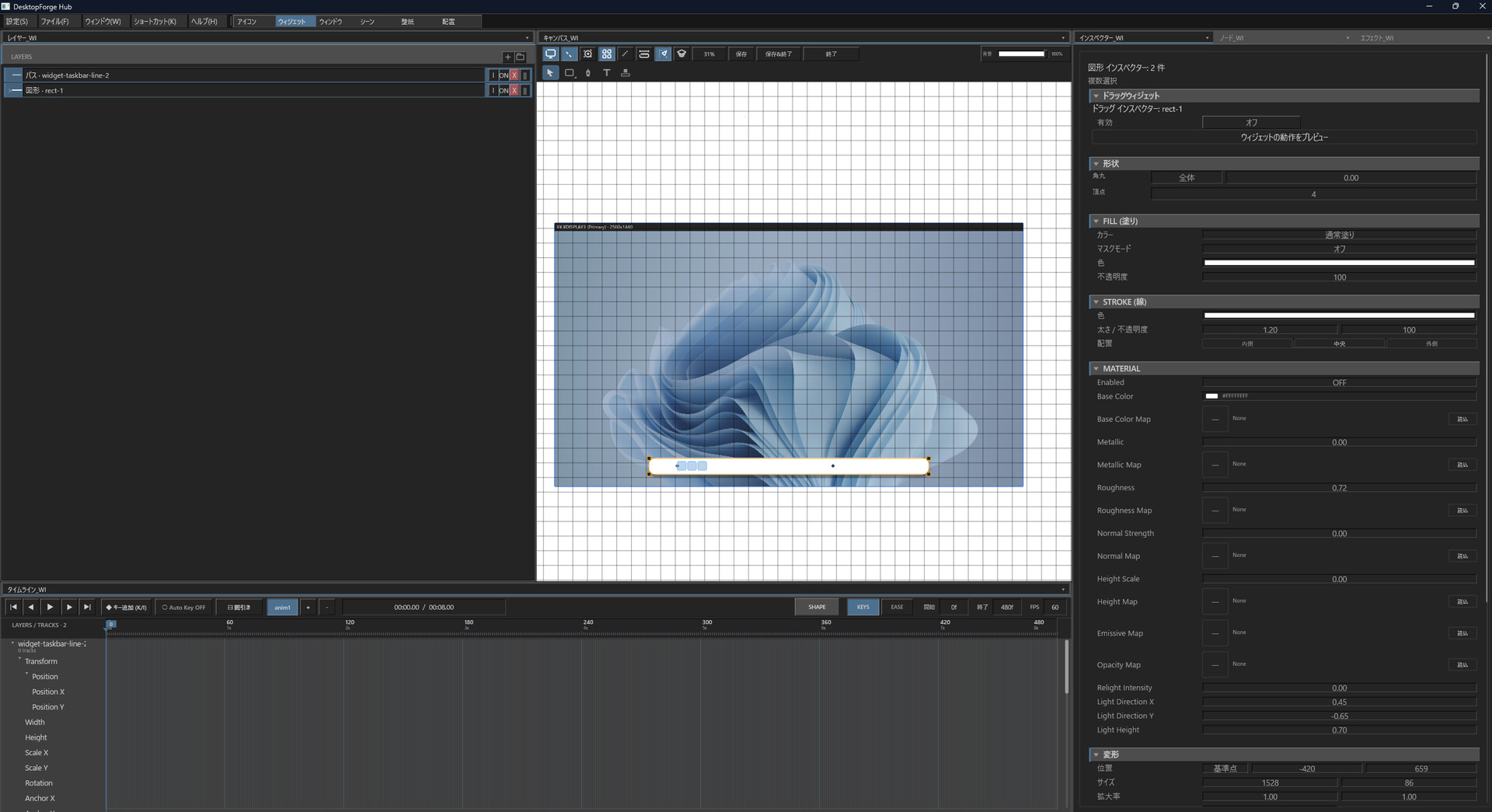This screenshot has width=1492, height=812.
Task: Toggle the monitor display preview icon
Action: (x=550, y=54)
